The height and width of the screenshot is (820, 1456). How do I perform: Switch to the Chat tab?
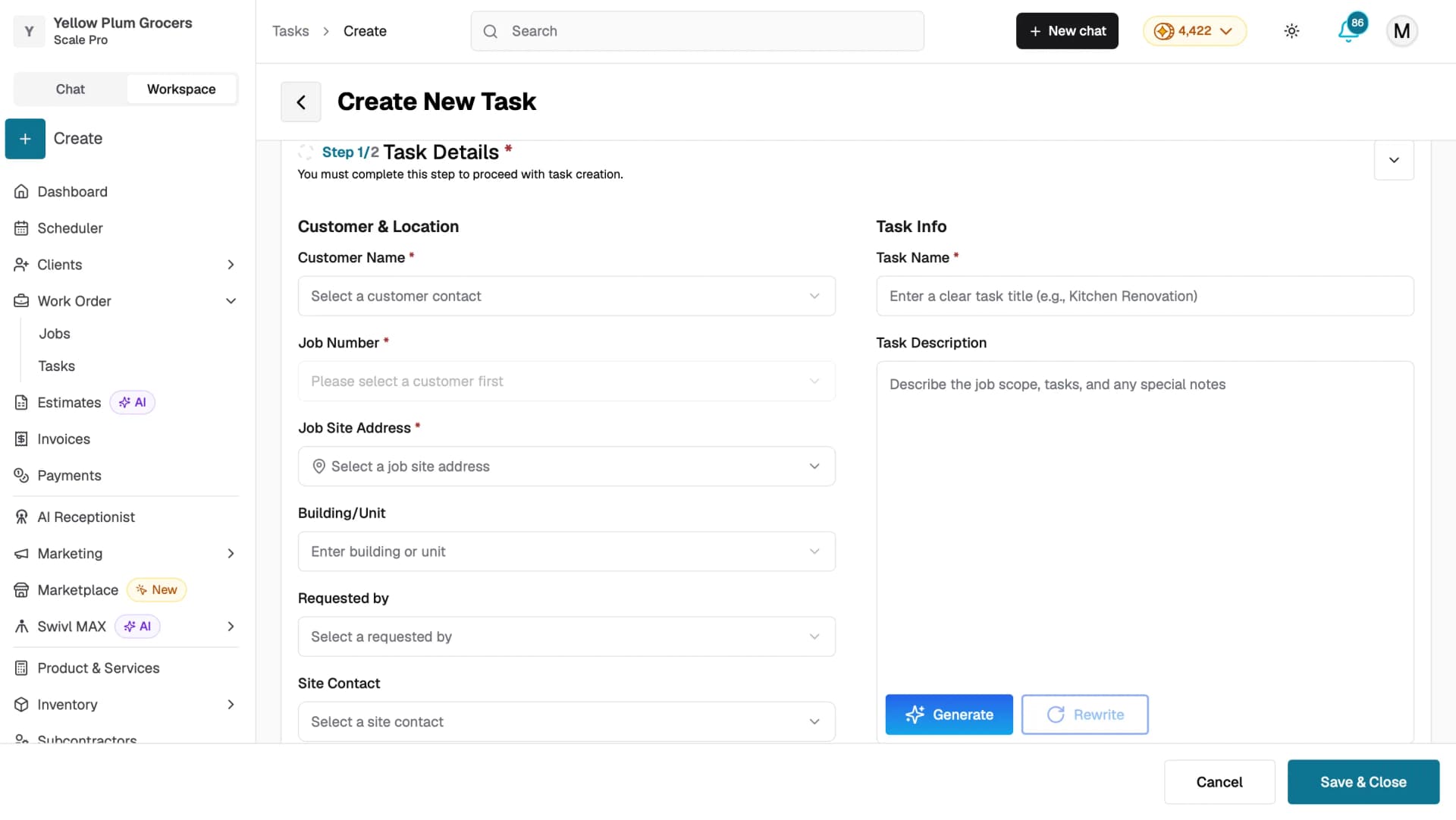71,90
